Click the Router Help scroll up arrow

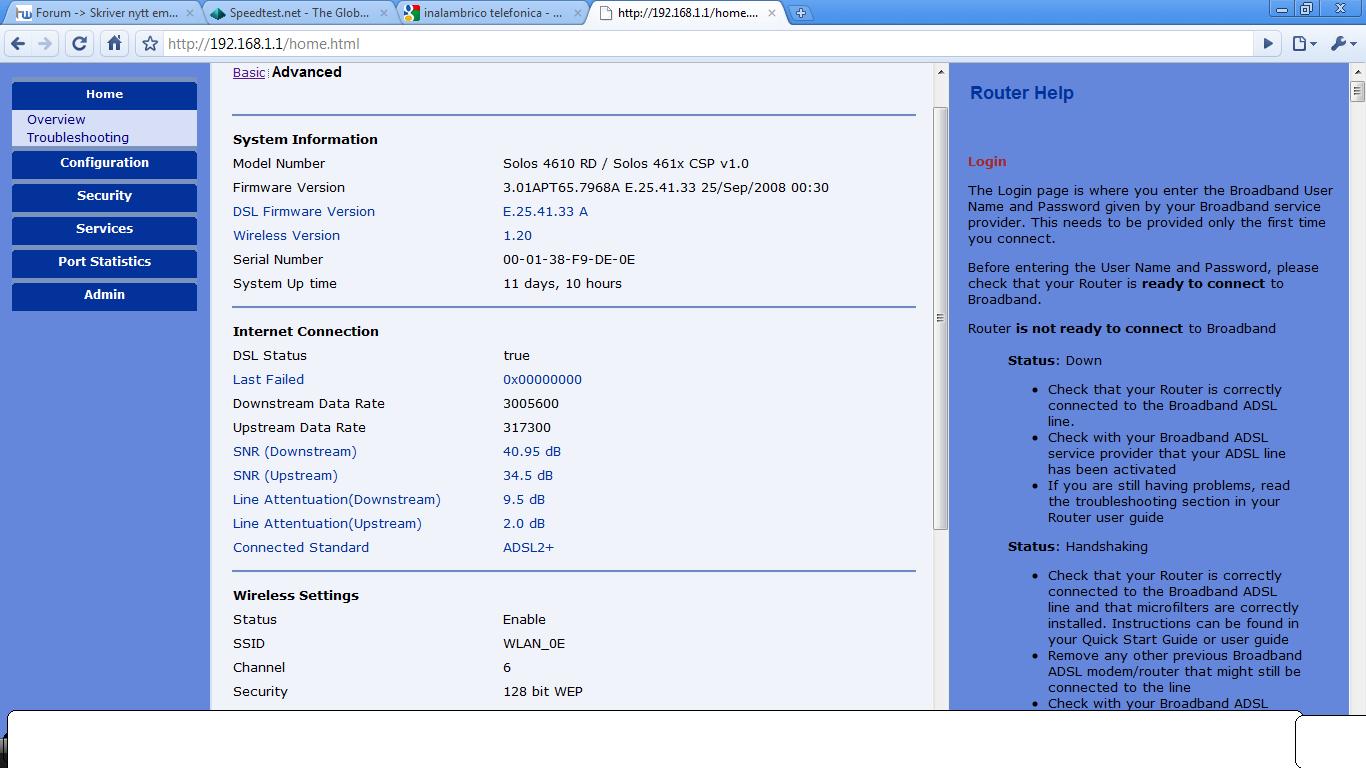tap(1357, 72)
